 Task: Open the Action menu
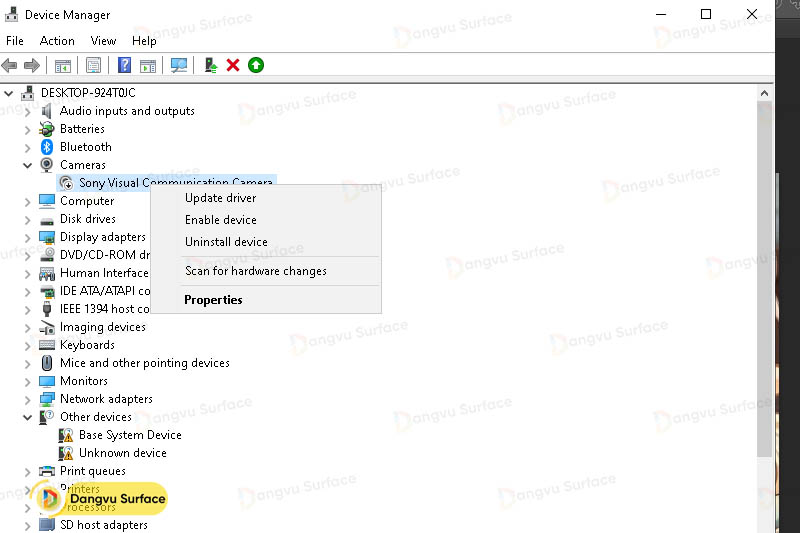(x=57, y=40)
